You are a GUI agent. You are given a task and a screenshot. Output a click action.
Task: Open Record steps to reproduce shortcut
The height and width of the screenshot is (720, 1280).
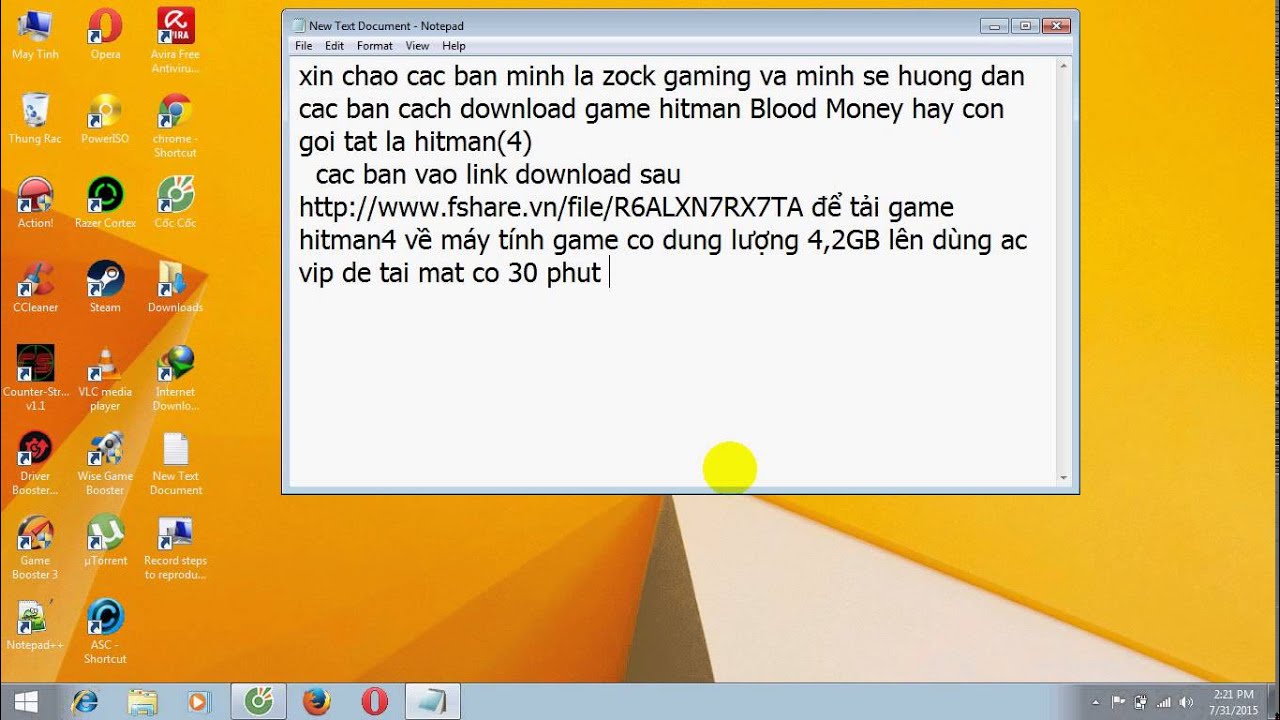click(x=175, y=547)
